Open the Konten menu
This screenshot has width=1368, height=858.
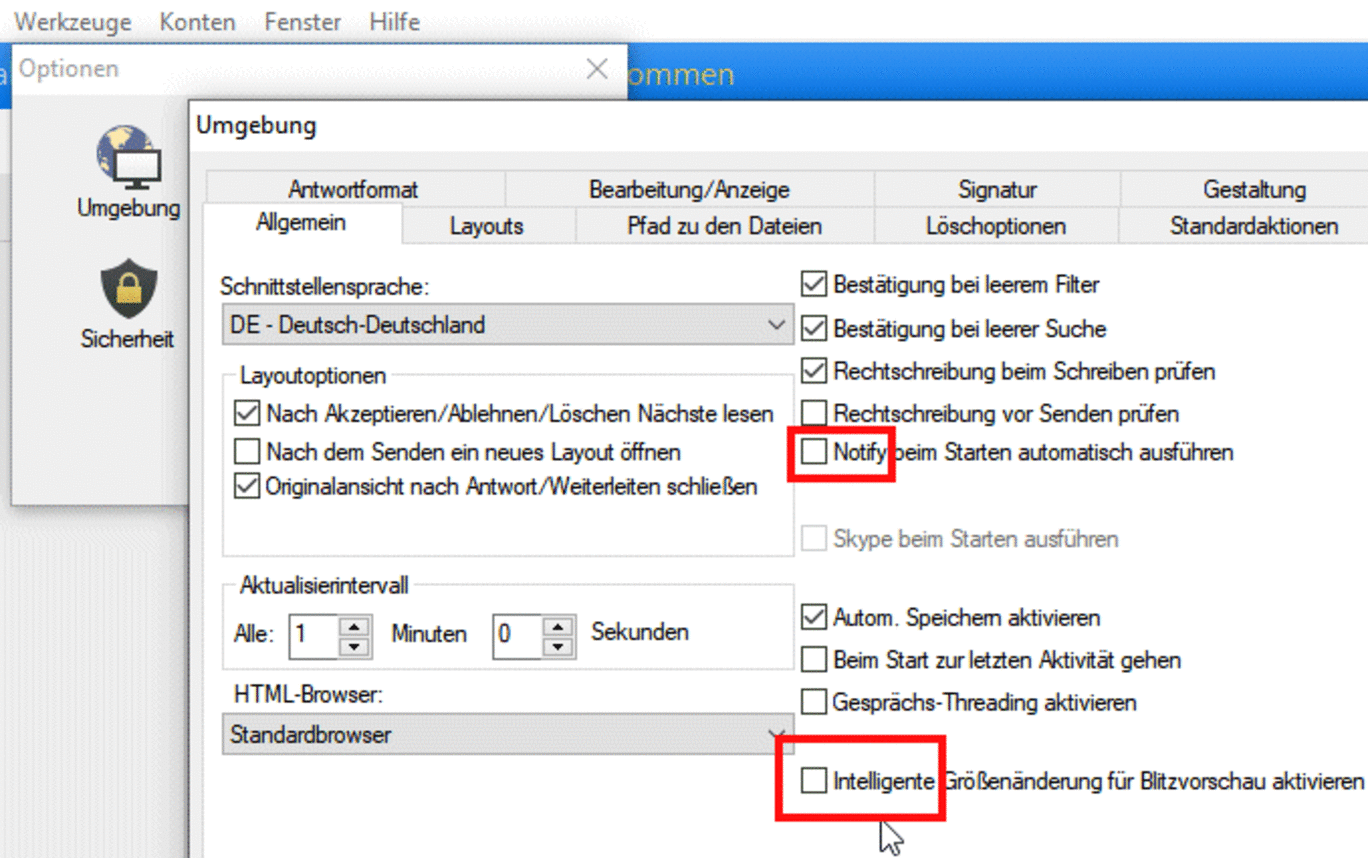click(197, 21)
